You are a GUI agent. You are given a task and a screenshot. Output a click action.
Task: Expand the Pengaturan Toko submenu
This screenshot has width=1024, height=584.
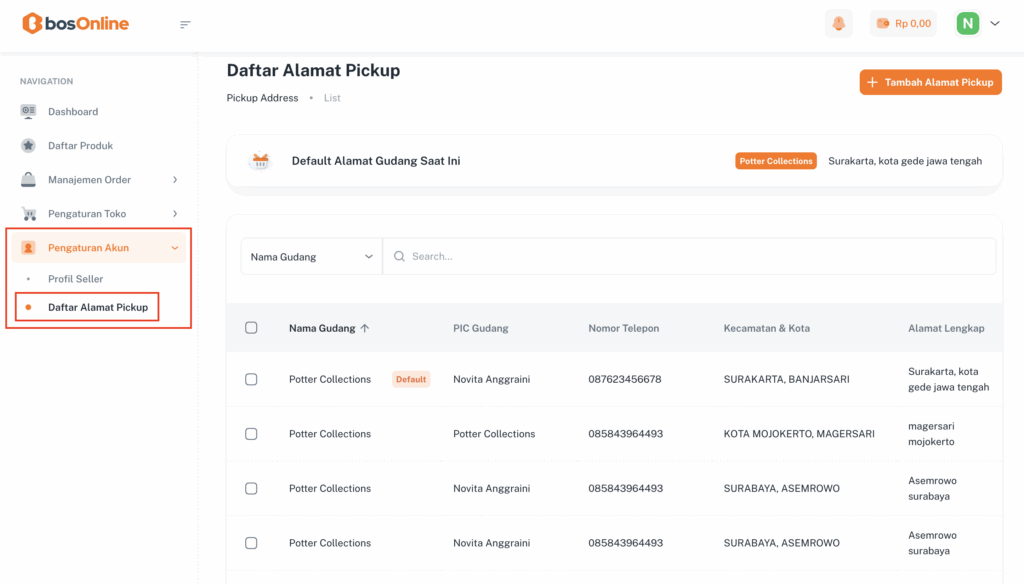175,214
